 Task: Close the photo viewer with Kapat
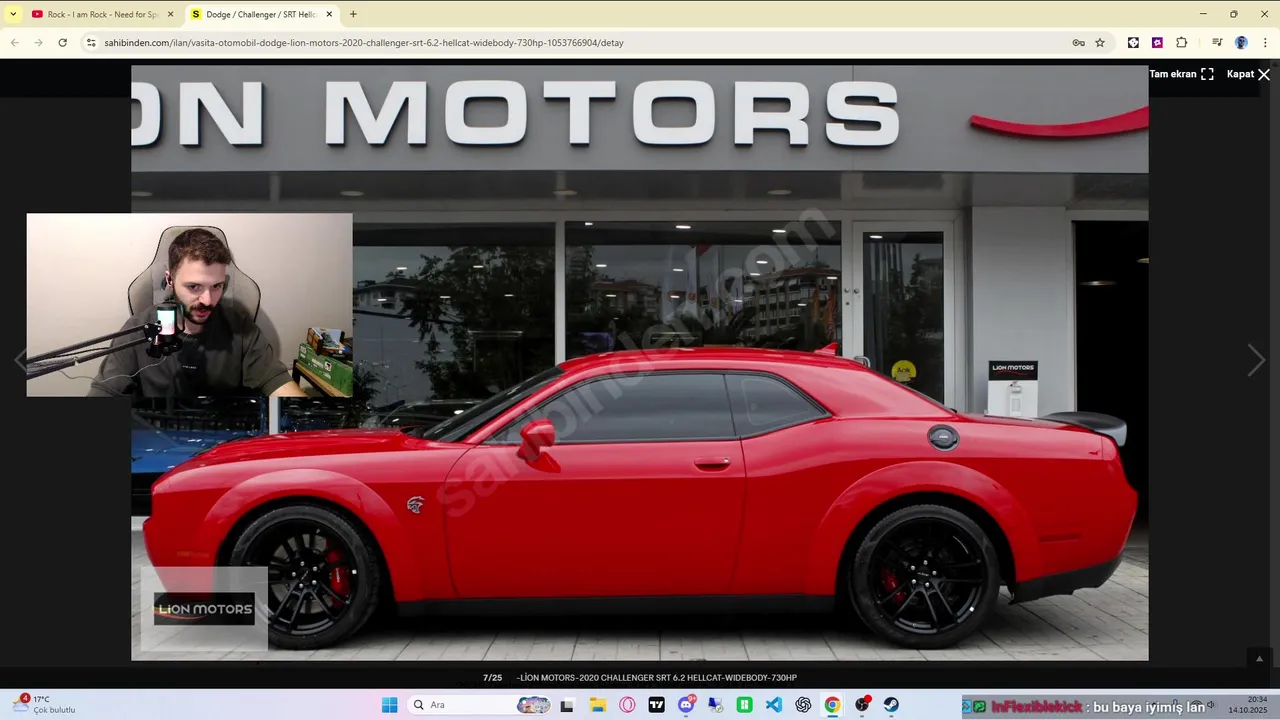click(1248, 74)
